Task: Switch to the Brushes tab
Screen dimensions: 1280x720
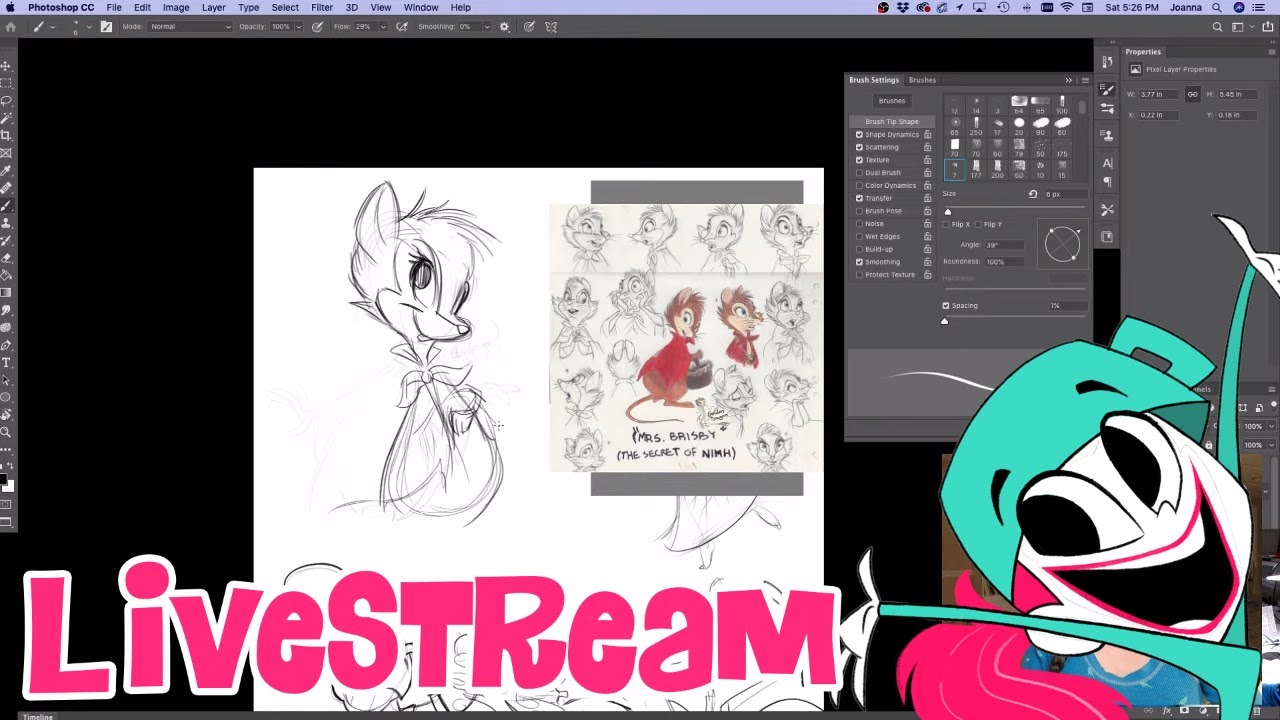Action: pyautogui.click(x=922, y=80)
